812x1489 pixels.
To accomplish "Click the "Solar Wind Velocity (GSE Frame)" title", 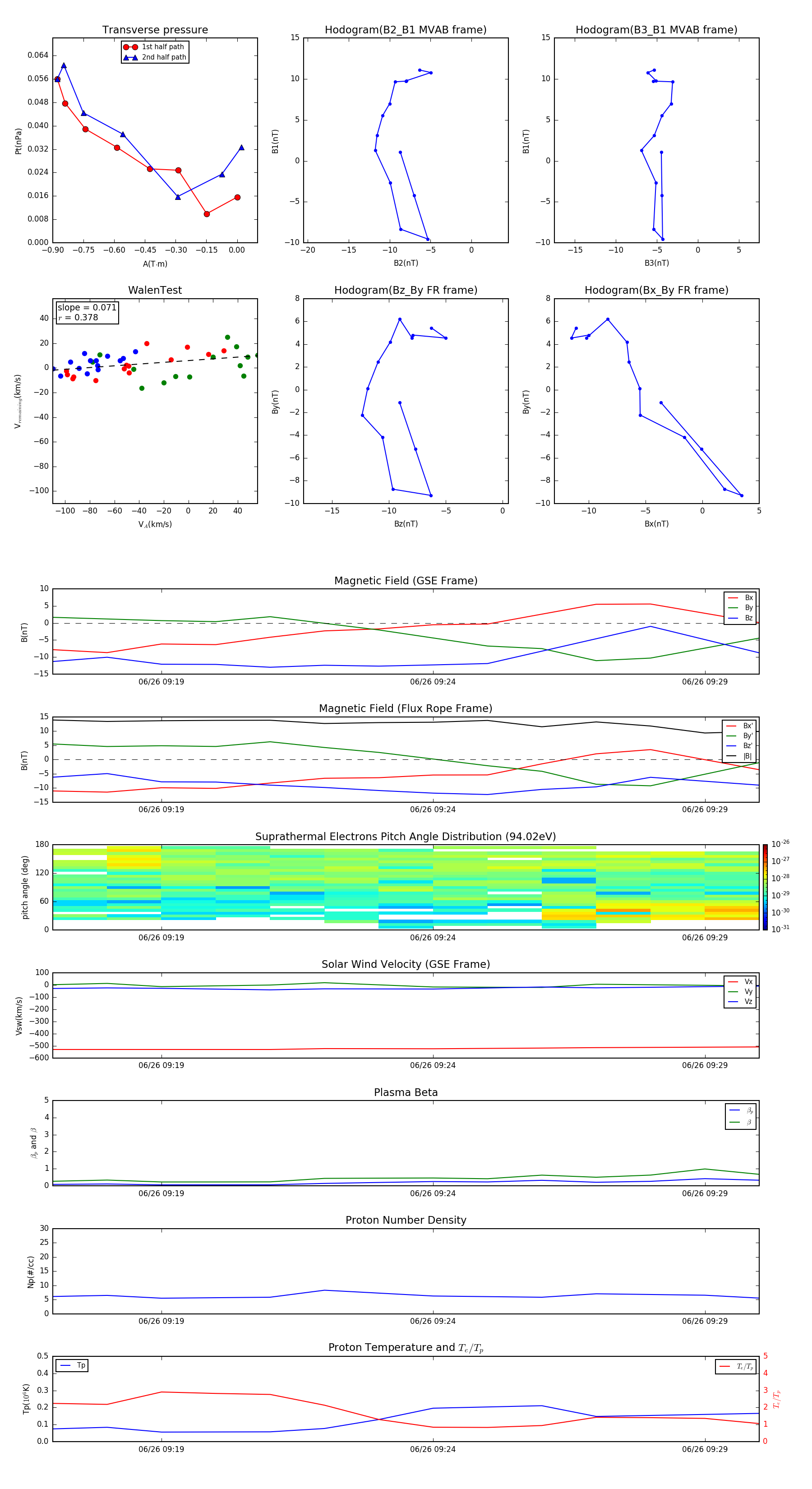I will coord(406,965).
